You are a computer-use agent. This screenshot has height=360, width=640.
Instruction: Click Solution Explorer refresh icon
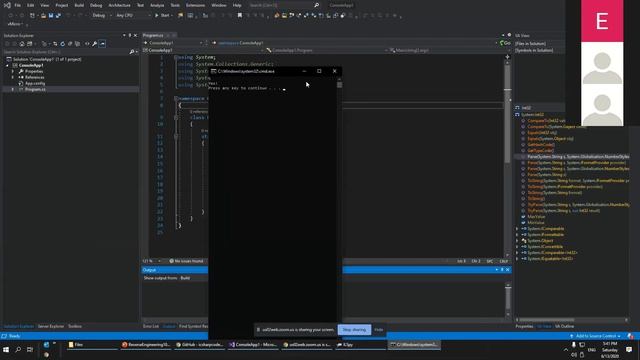click(62, 44)
